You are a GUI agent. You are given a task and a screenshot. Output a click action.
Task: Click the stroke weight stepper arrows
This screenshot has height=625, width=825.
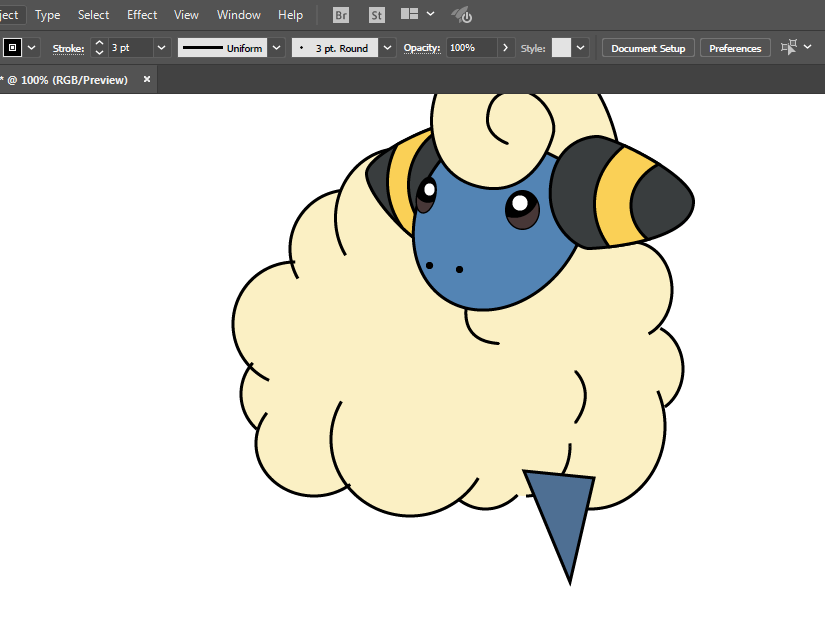tap(99, 48)
